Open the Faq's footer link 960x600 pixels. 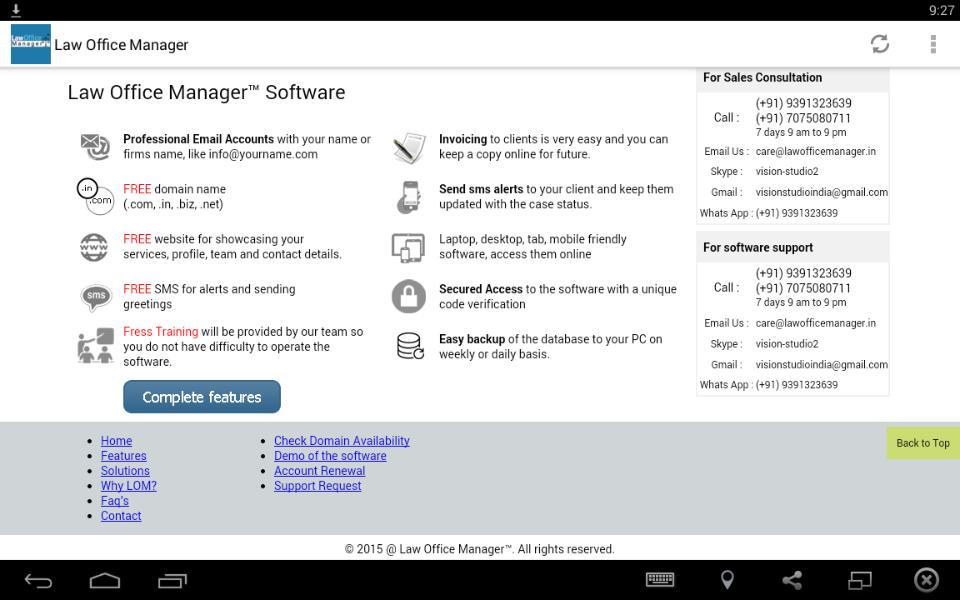click(x=114, y=501)
